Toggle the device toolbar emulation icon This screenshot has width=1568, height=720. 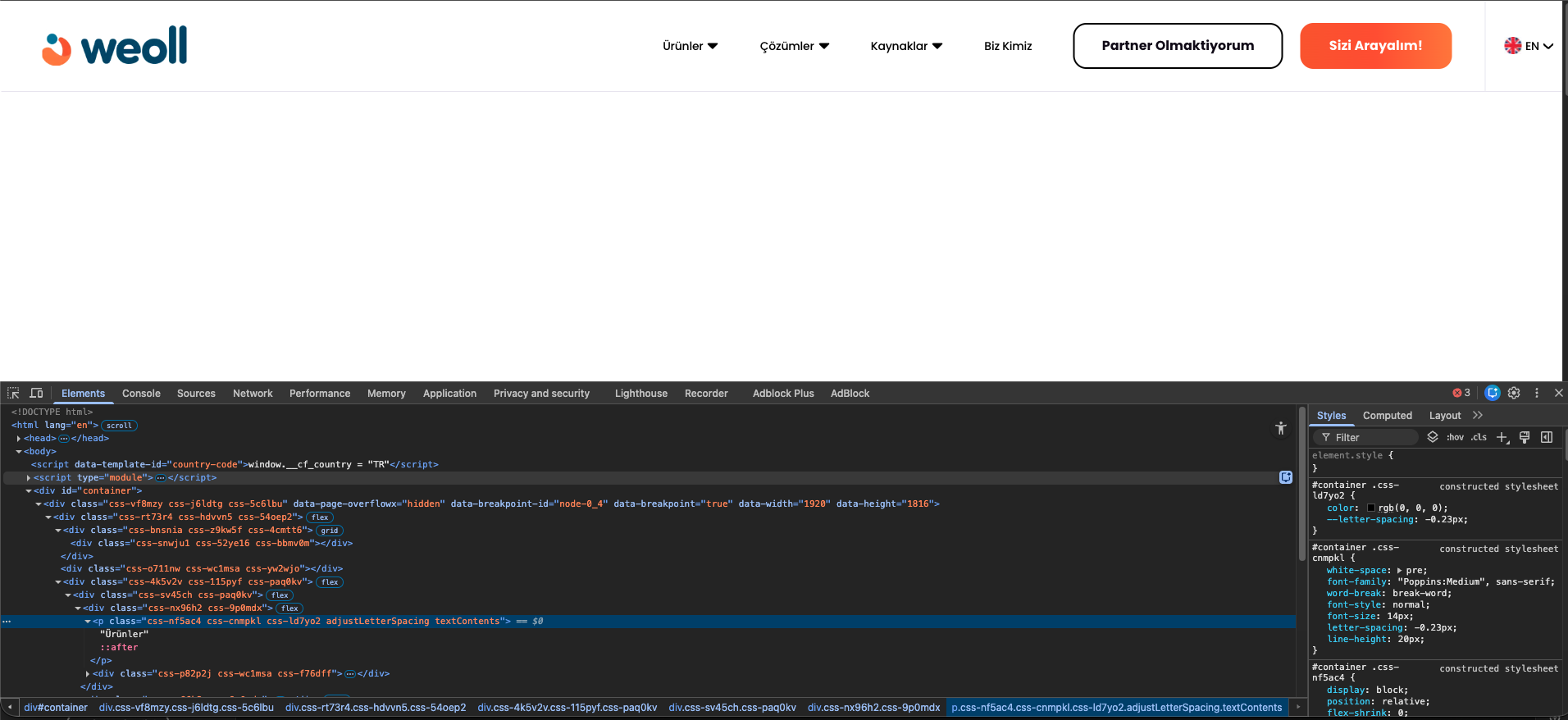36,394
